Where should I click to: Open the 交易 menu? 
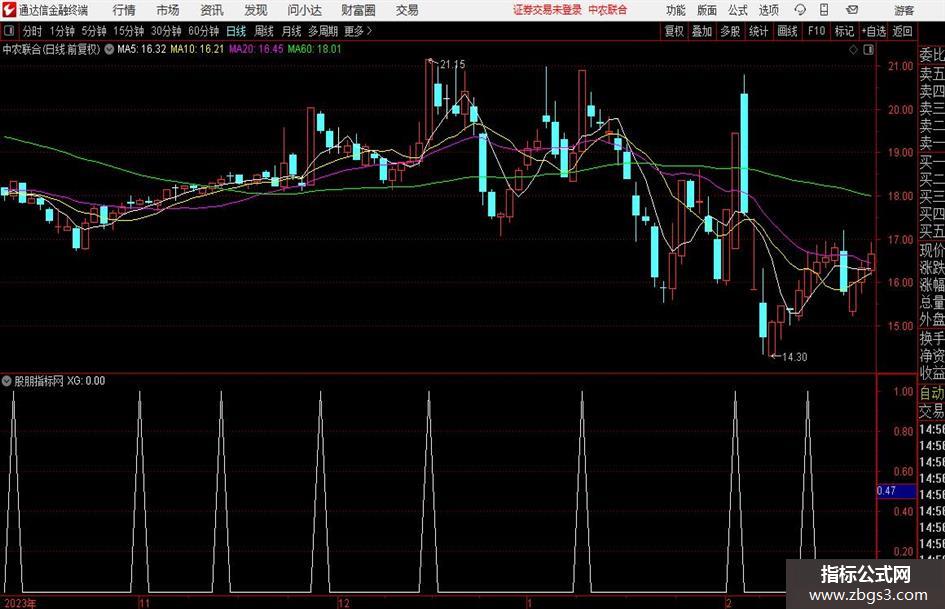pos(407,10)
